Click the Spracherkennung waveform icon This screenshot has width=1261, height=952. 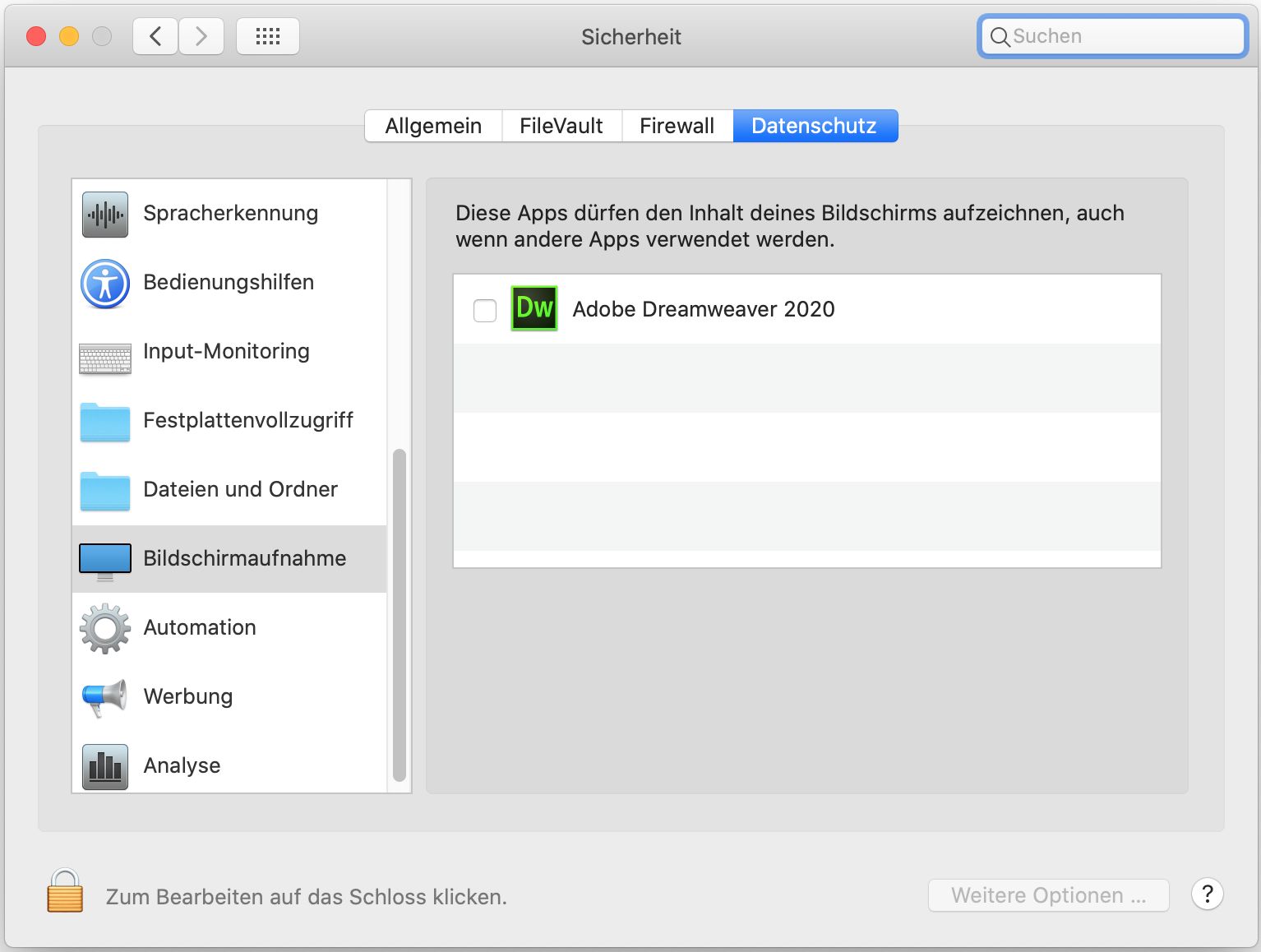point(105,215)
